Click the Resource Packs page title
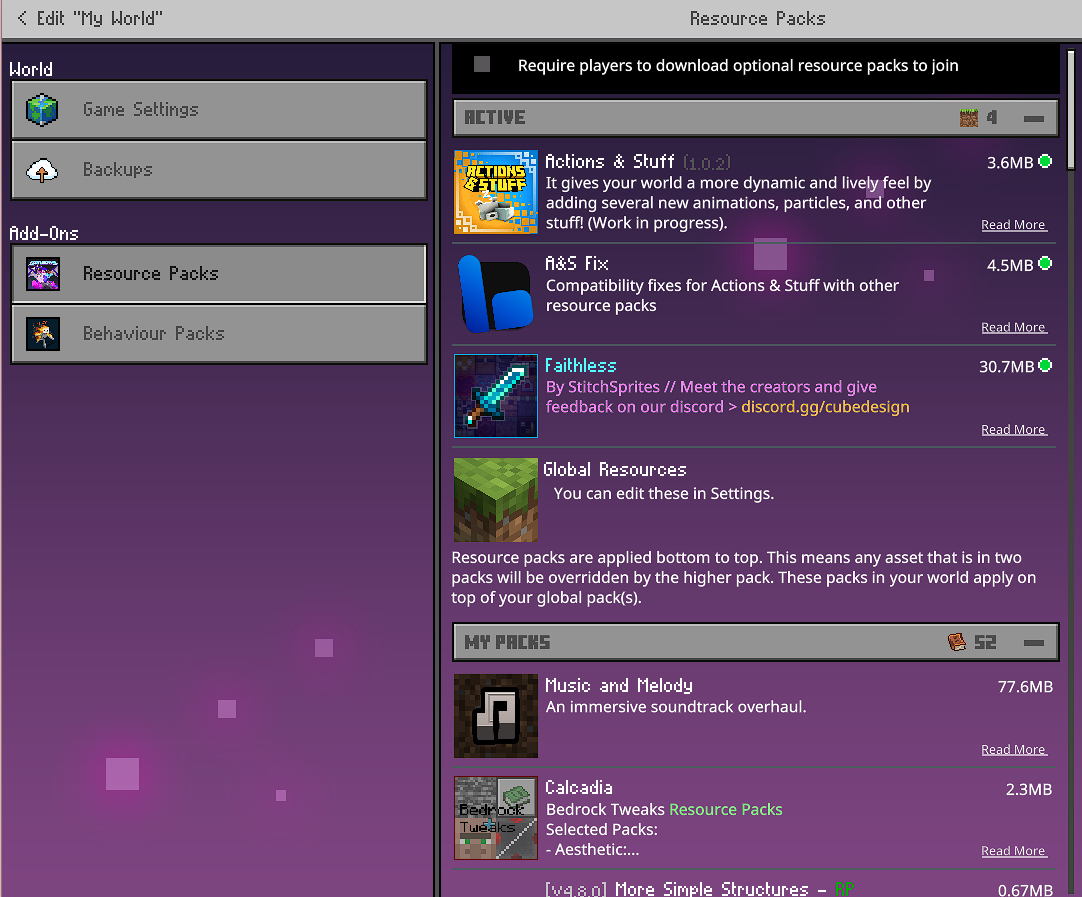The image size is (1082, 897). click(x=758, y=19)
